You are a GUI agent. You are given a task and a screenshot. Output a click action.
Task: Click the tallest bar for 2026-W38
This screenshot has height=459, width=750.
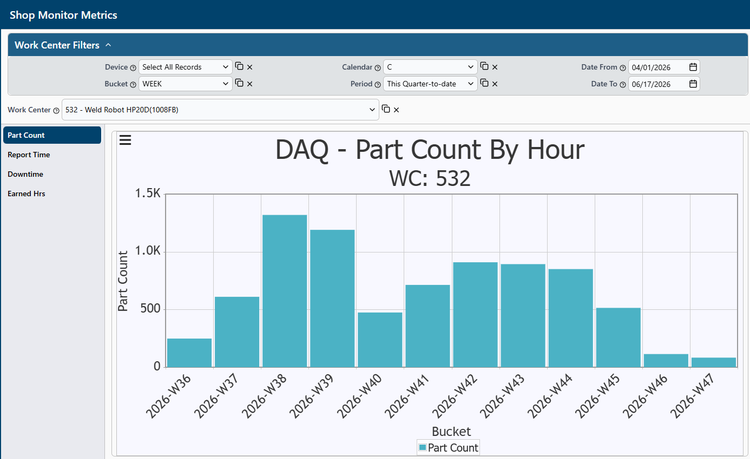point(285,291)
